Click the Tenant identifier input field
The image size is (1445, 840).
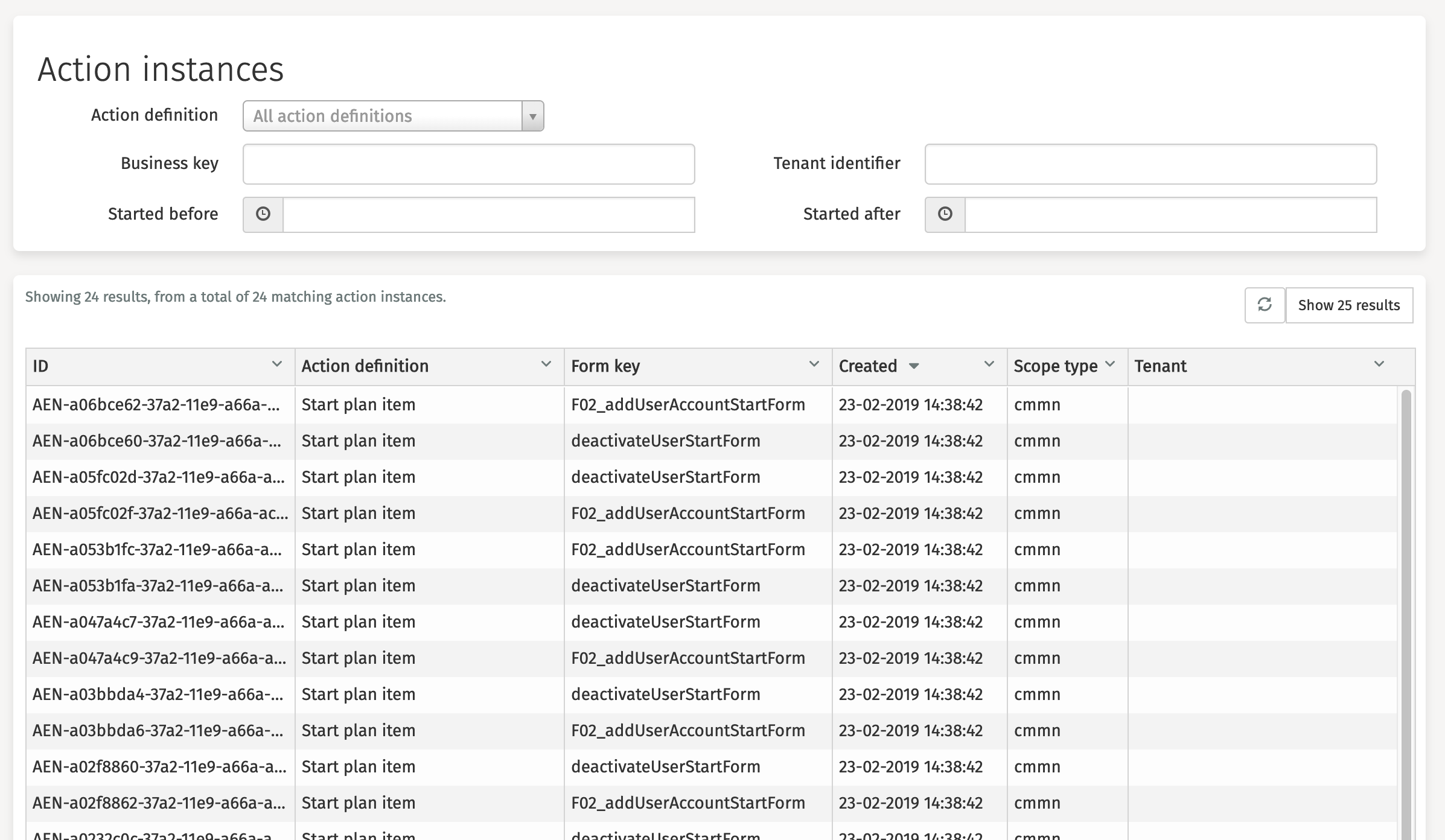coord(1150,163)
